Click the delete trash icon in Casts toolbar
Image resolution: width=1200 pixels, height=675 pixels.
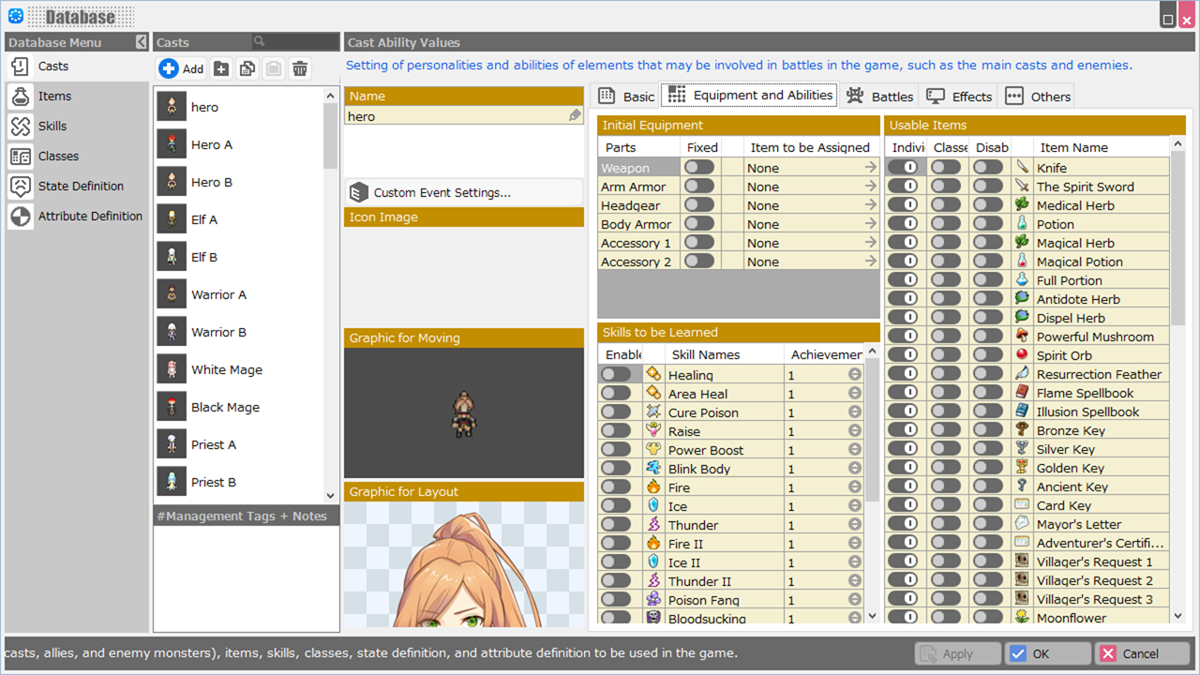(301, 68)
